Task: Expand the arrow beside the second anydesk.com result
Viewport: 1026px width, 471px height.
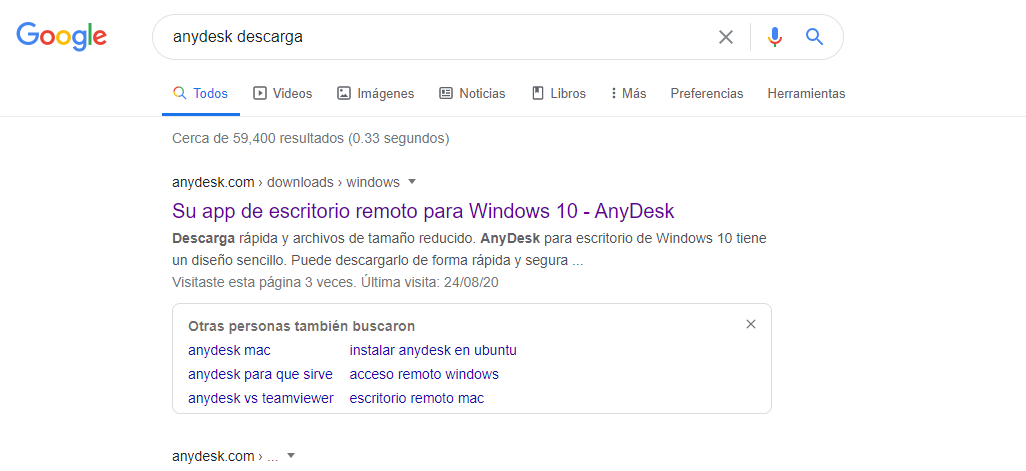Action: [x=291, y=456]
